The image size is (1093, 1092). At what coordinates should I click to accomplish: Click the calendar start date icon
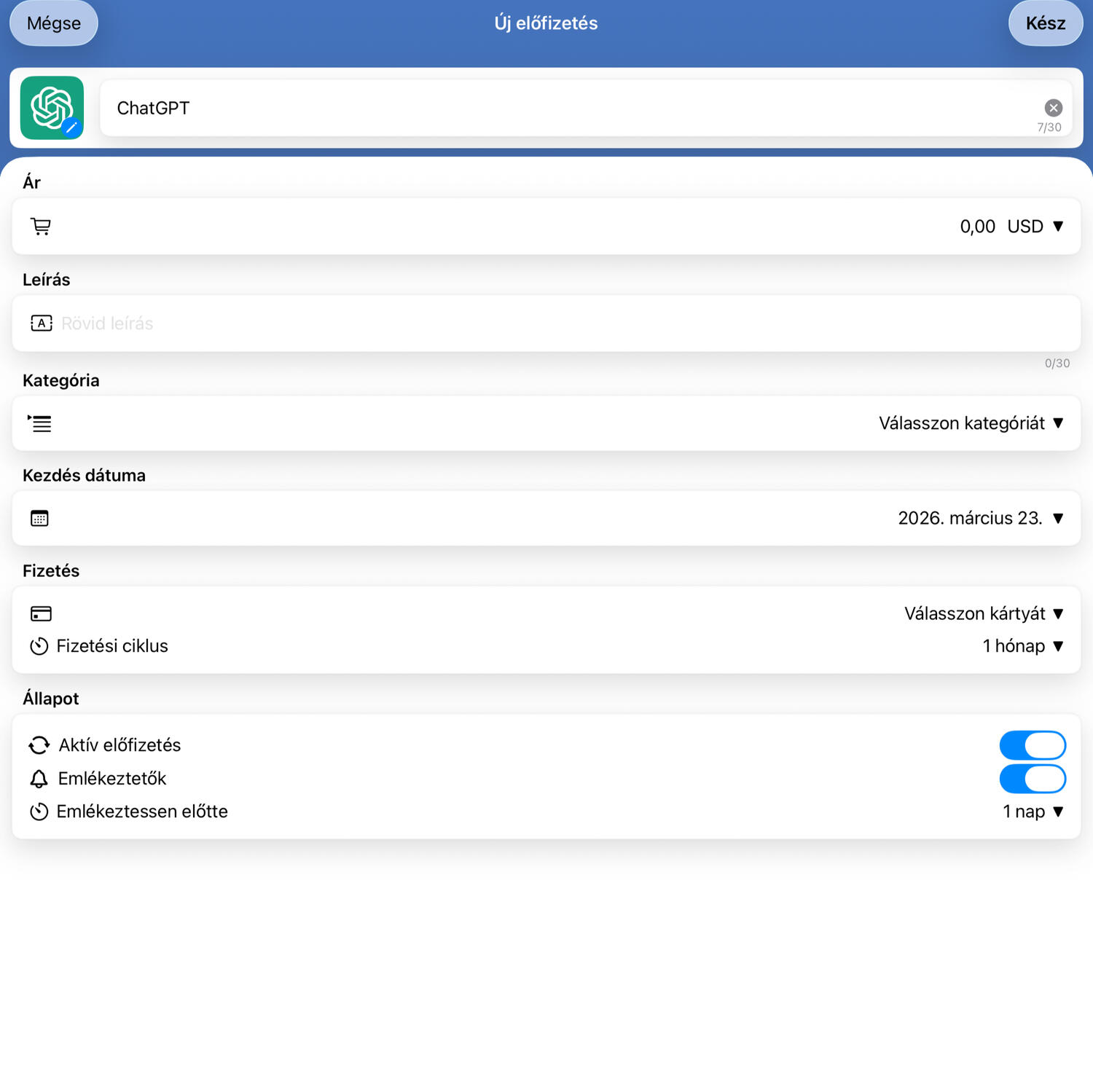tap(39, 519)
